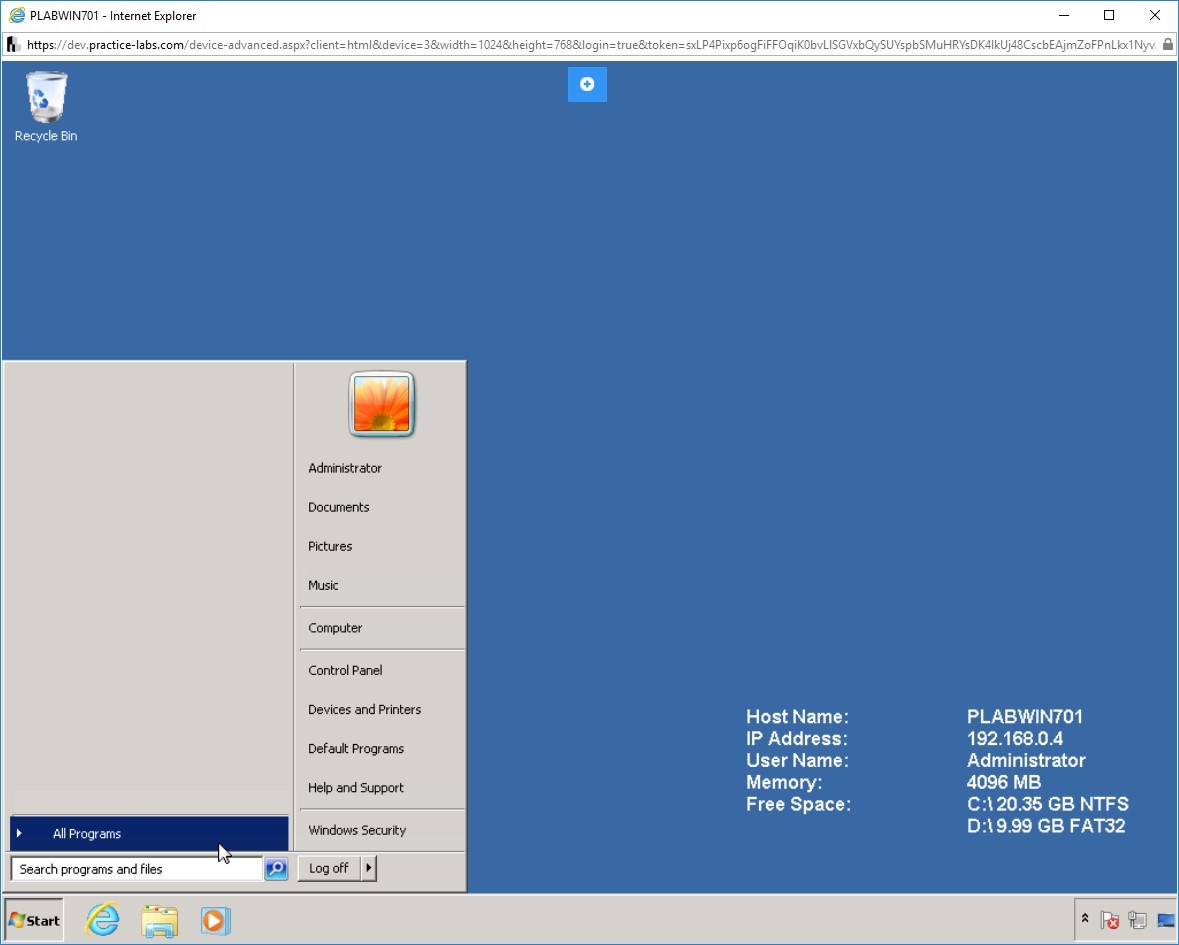Viewport: 1179px width, 945px height.
Task: Expand the arrow next to Log off
Action: click(x=368, y=868)
